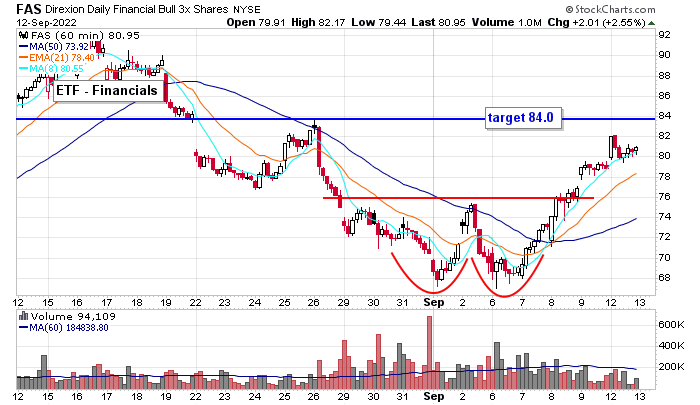Click the Last 80.95 value in header
This screenshot has height=405, width=700.
tap(438, 22)
